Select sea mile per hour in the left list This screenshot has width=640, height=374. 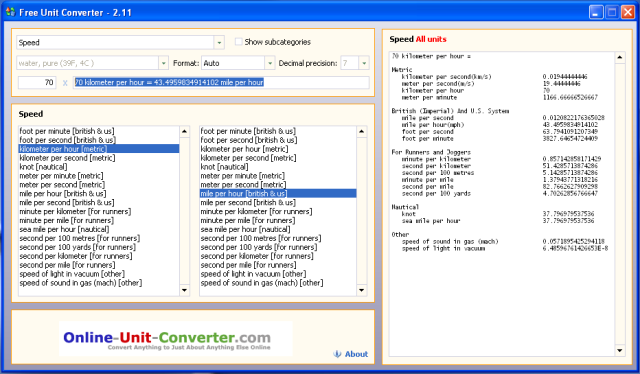99,229
